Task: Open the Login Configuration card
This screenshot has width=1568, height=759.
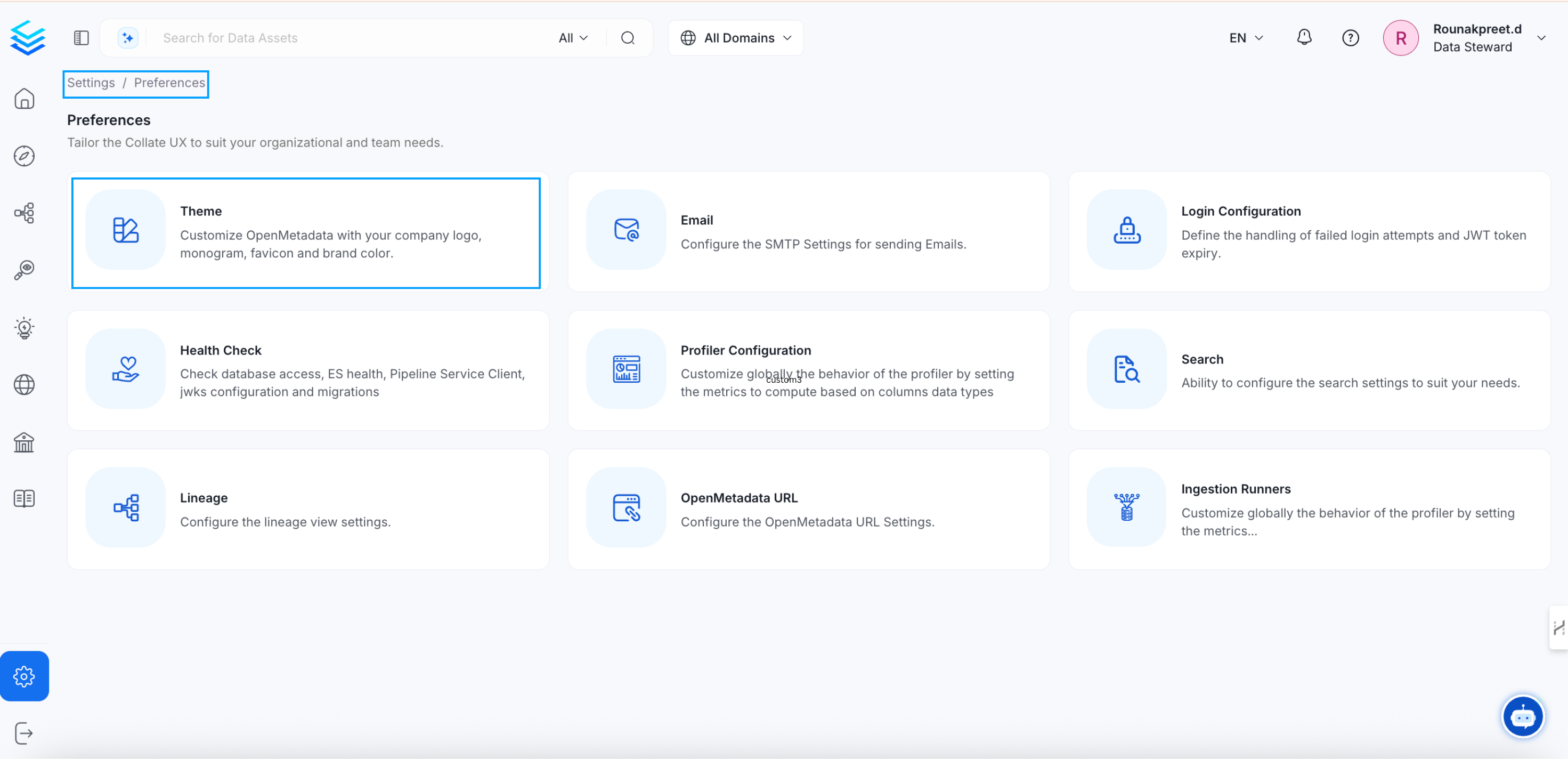Action: (1309, 231)
